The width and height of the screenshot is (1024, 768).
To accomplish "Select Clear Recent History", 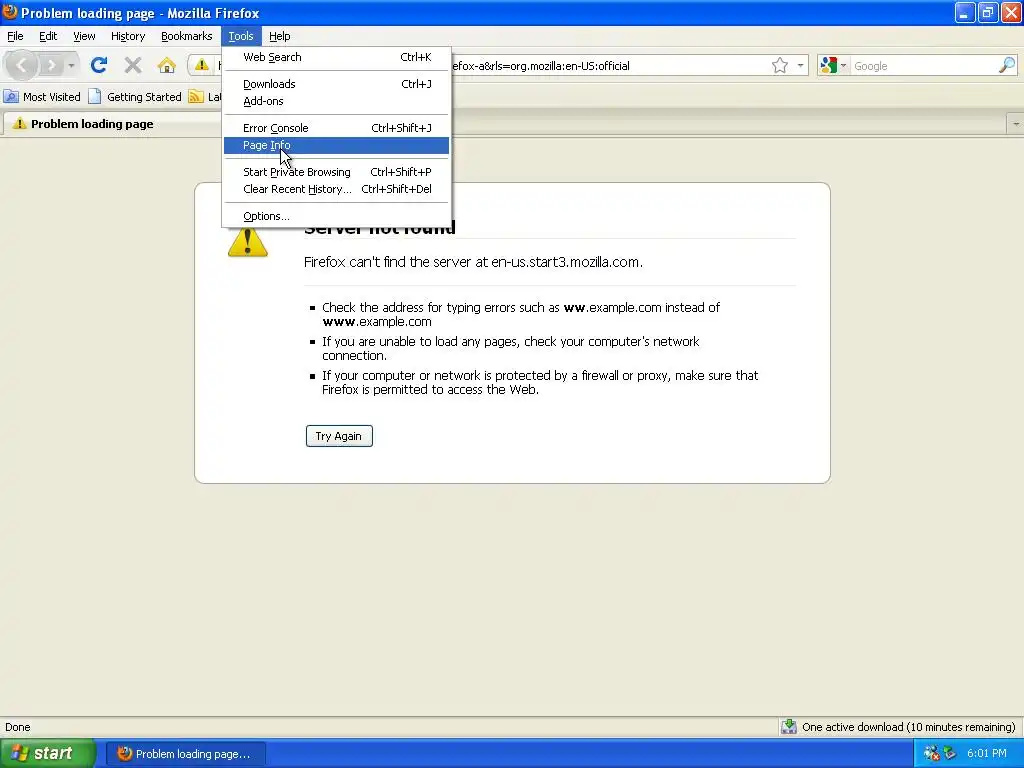I will pos(336,189).
